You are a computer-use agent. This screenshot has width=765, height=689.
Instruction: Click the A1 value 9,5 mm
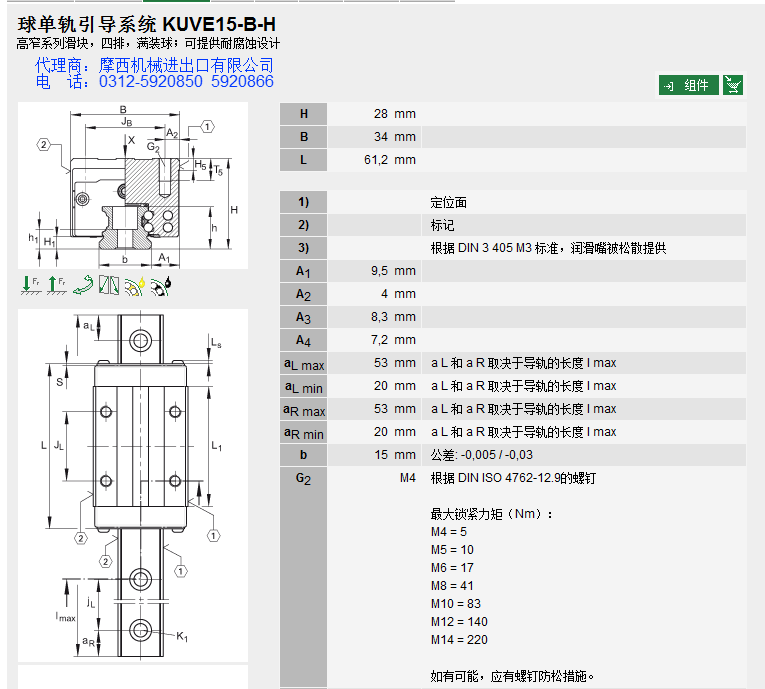[x=389, y=271]
